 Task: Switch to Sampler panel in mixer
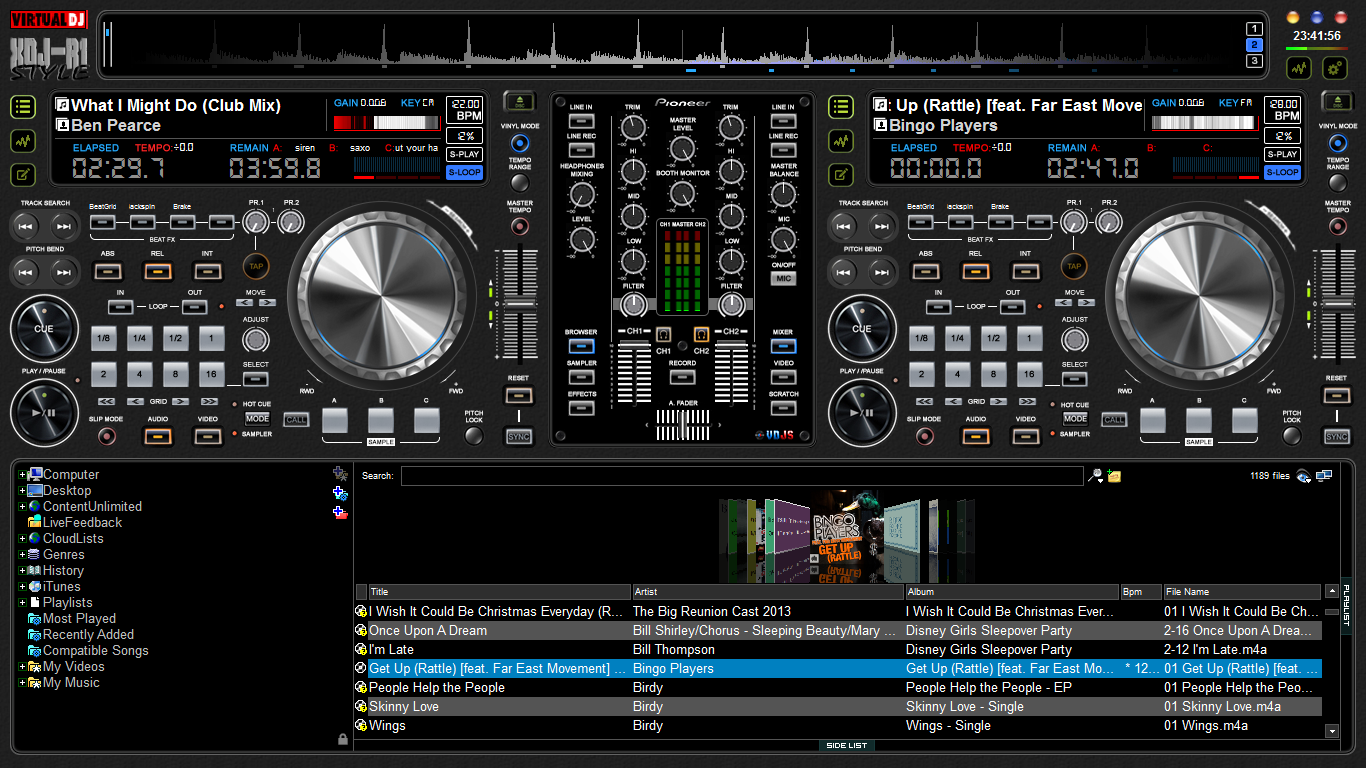tap(581, 377)
